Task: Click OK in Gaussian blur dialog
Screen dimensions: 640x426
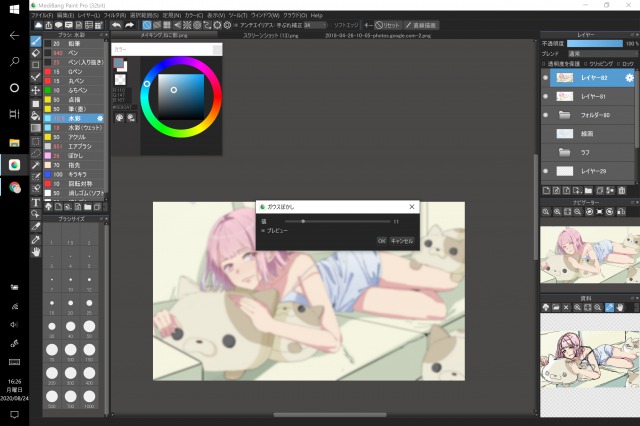Action: [x=381, y=241]
